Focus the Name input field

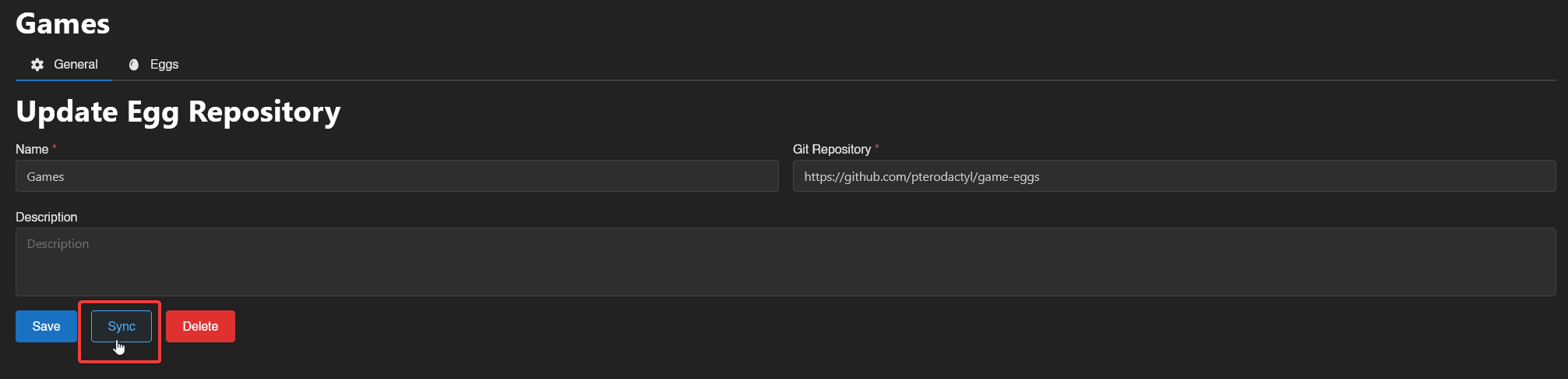[x=397, y=176]
